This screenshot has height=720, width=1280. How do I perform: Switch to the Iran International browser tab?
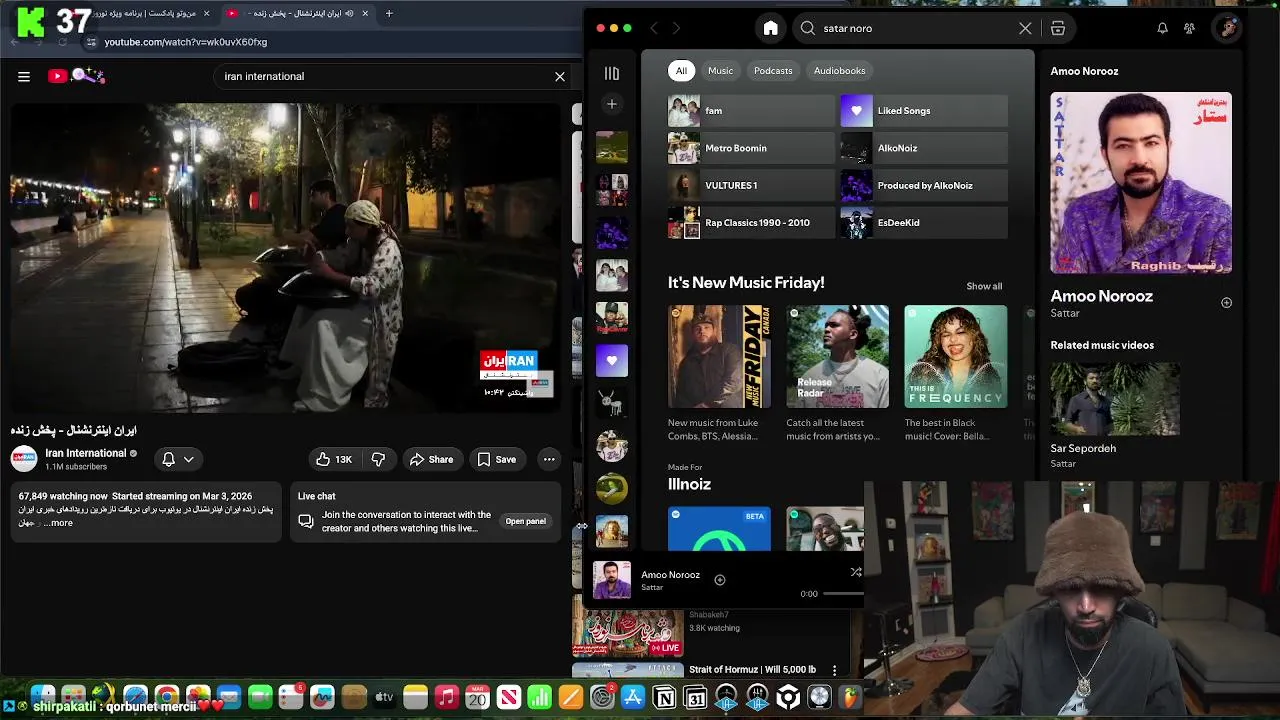coord(297,13)
